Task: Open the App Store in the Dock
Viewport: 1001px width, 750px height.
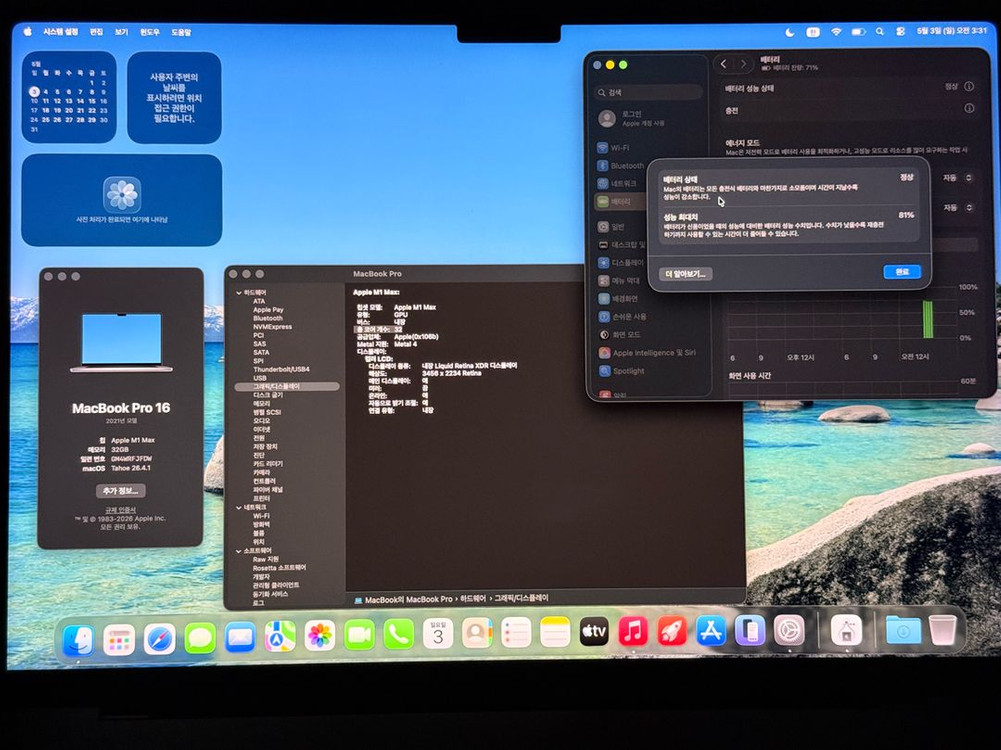Action: pos(711,631)
